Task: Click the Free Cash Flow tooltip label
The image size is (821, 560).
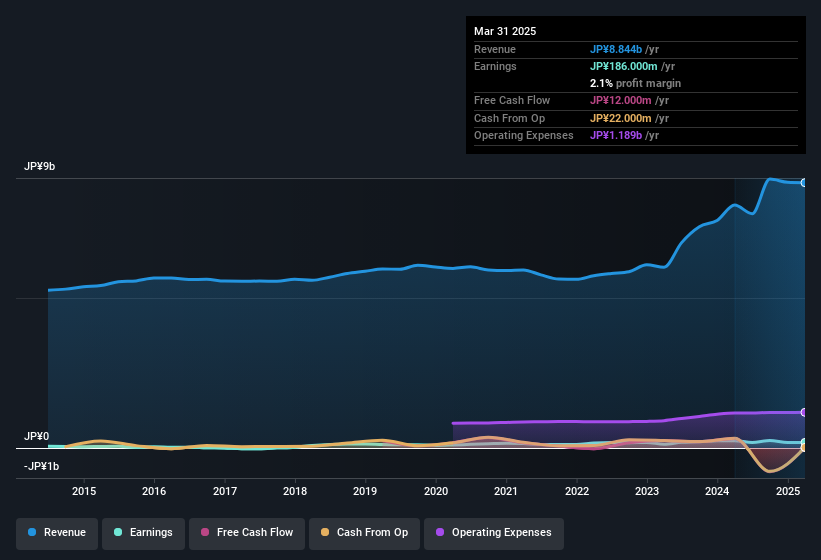Action: point(512,100)
